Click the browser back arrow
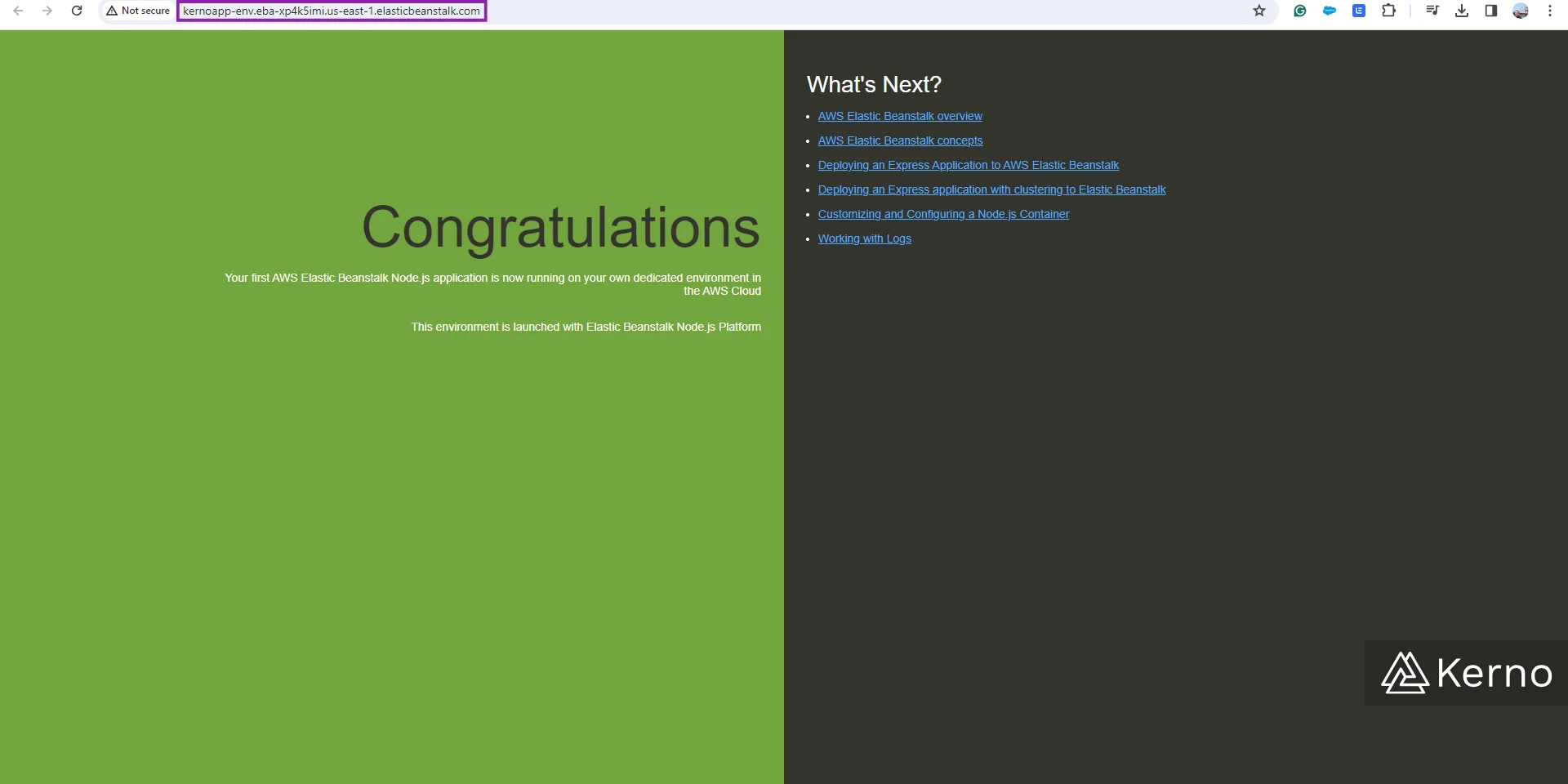The width and height of the screenshot is (1568, 784). click(x=18, y=11)
